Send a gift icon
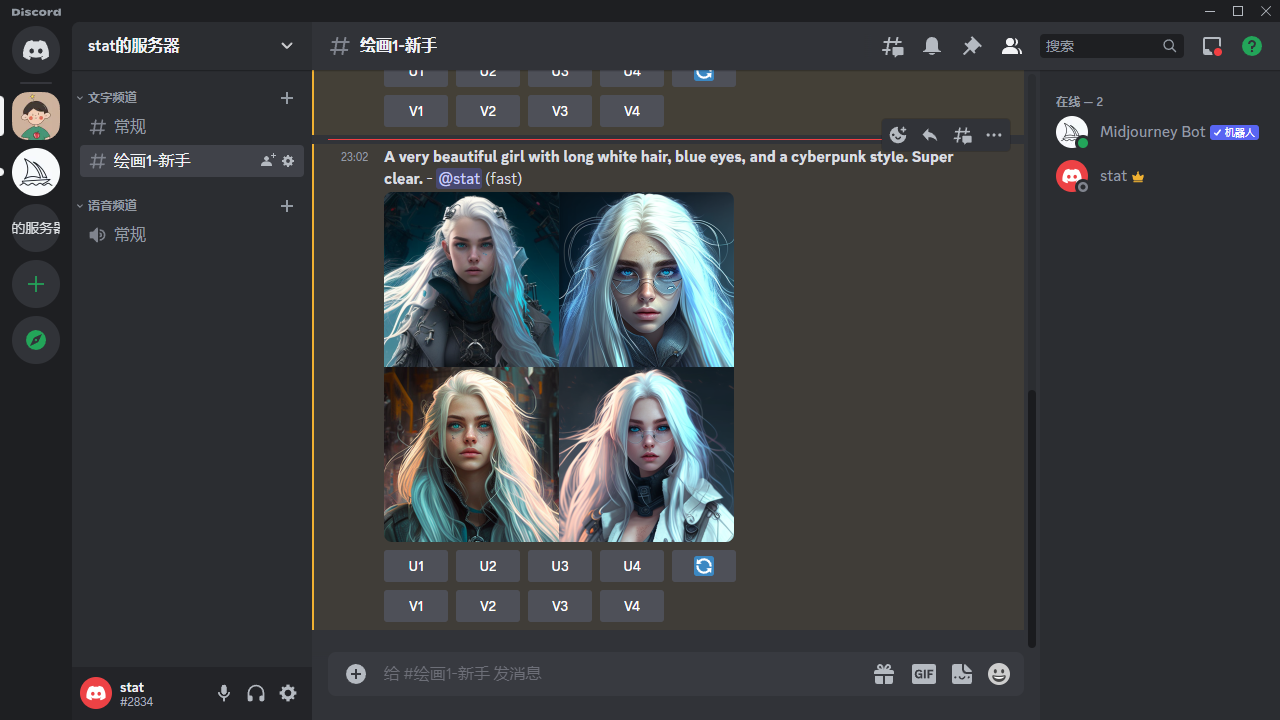1280x720 pixels. pos(884,674)
